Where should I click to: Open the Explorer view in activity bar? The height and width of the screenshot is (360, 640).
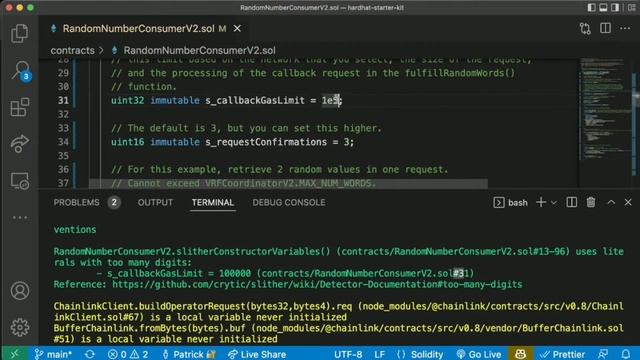pyautogui.click(x=20, y=33)
